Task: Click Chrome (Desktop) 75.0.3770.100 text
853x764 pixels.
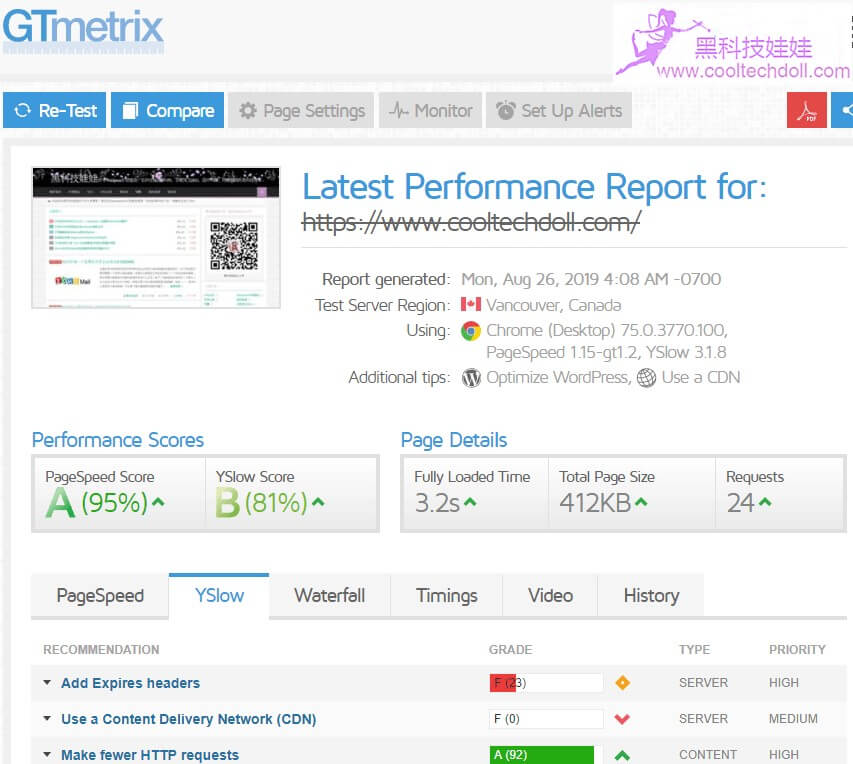Action: pos(607,330)
